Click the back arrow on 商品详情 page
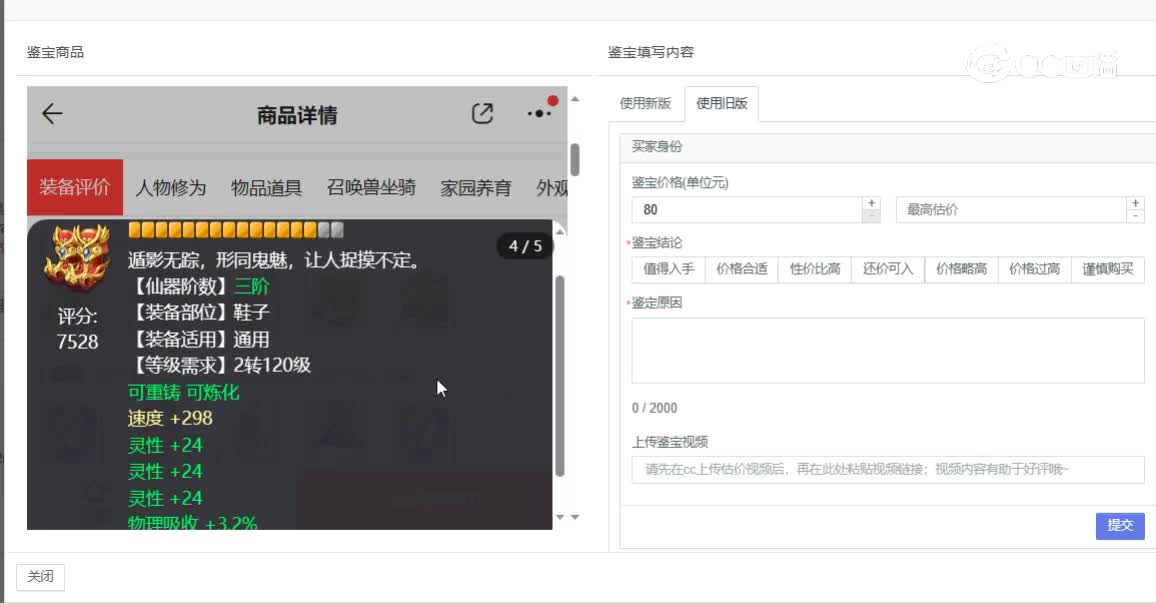 pos(50,114)
